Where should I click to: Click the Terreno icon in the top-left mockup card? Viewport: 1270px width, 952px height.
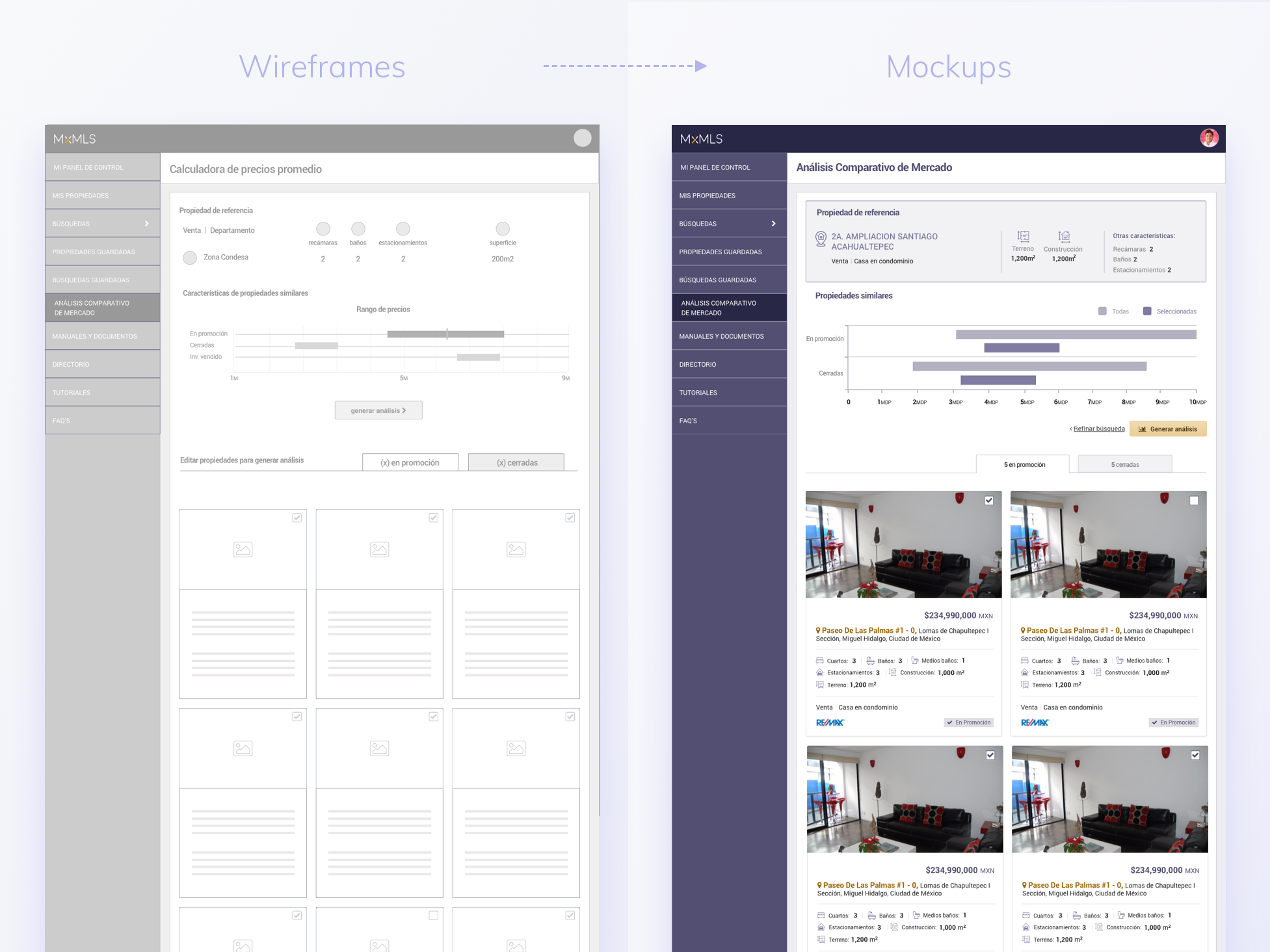820,685
